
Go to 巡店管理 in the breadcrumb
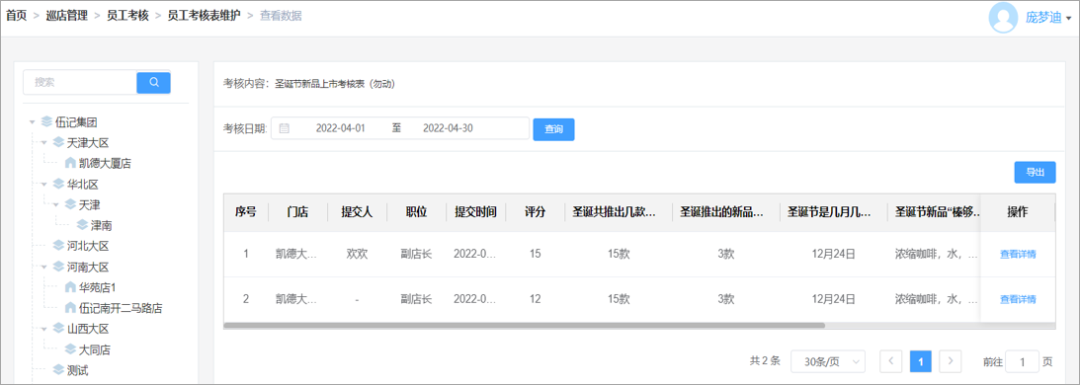67,16
